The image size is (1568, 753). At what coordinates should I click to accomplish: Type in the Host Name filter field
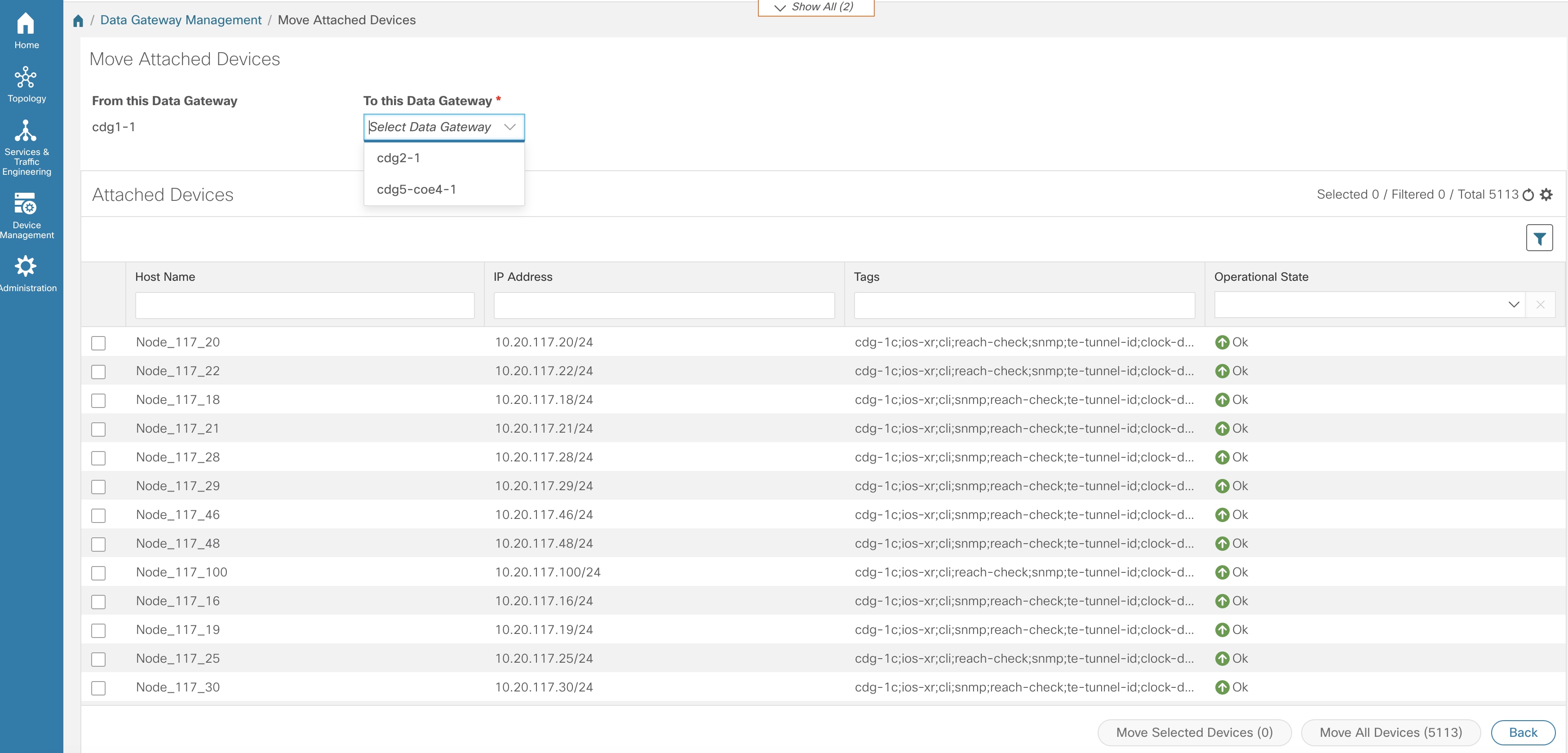[x=305, y=305]
